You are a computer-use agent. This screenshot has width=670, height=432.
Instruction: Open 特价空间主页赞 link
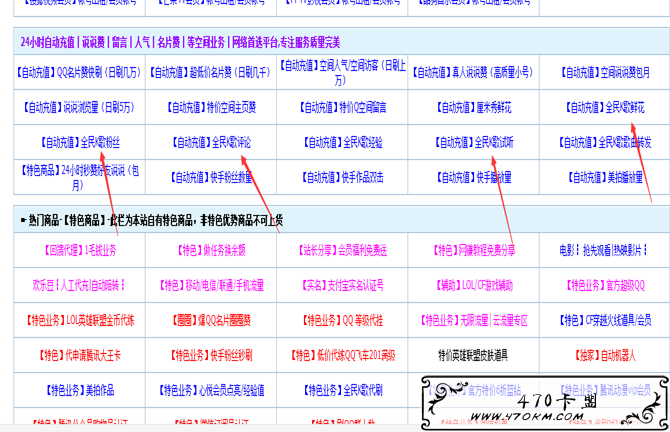pyautogui.click(x=211, y=107)
